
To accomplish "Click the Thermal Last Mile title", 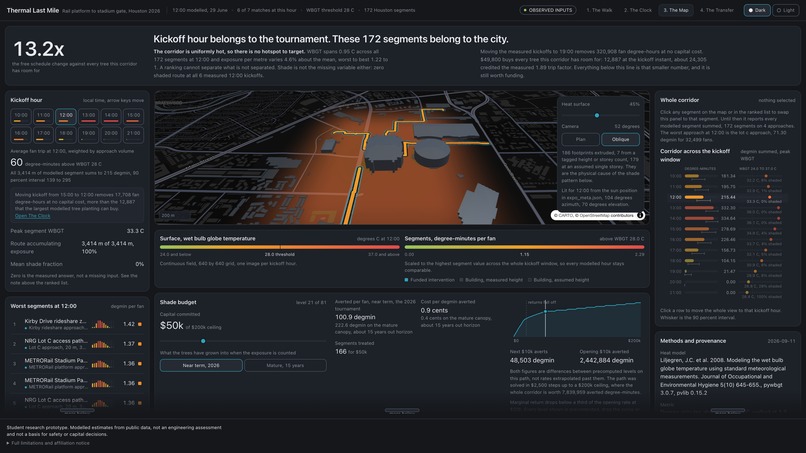I will click(x=32, y=10).
